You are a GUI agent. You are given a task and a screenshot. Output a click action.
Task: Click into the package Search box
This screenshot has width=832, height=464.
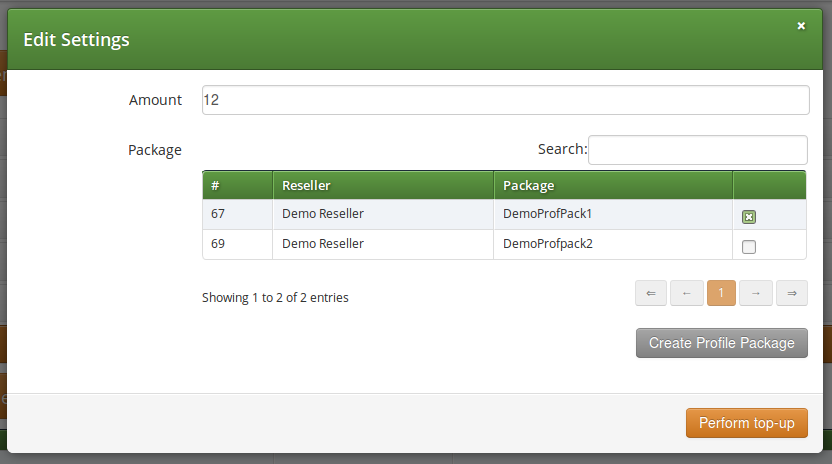tap(697, 150)
